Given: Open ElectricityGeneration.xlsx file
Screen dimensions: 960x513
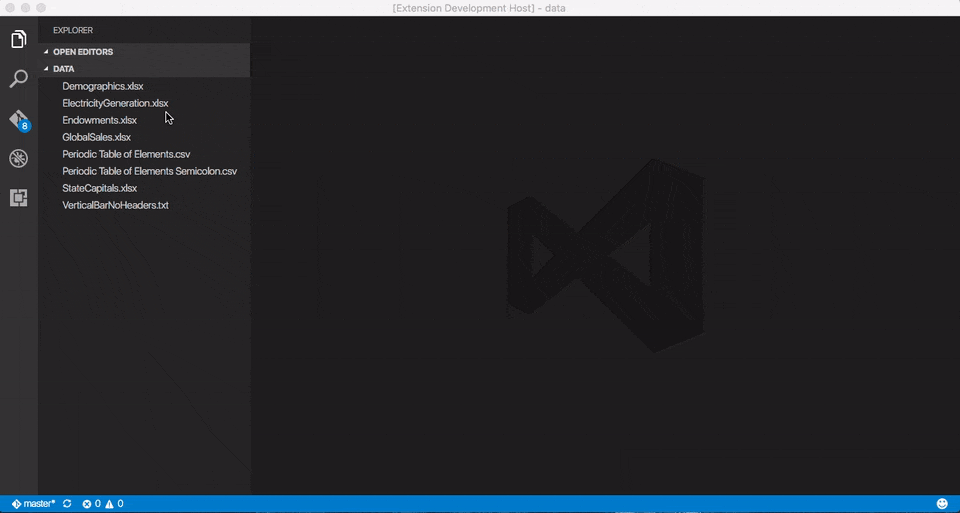Looking at the screenshot, I should click(115, 103).
